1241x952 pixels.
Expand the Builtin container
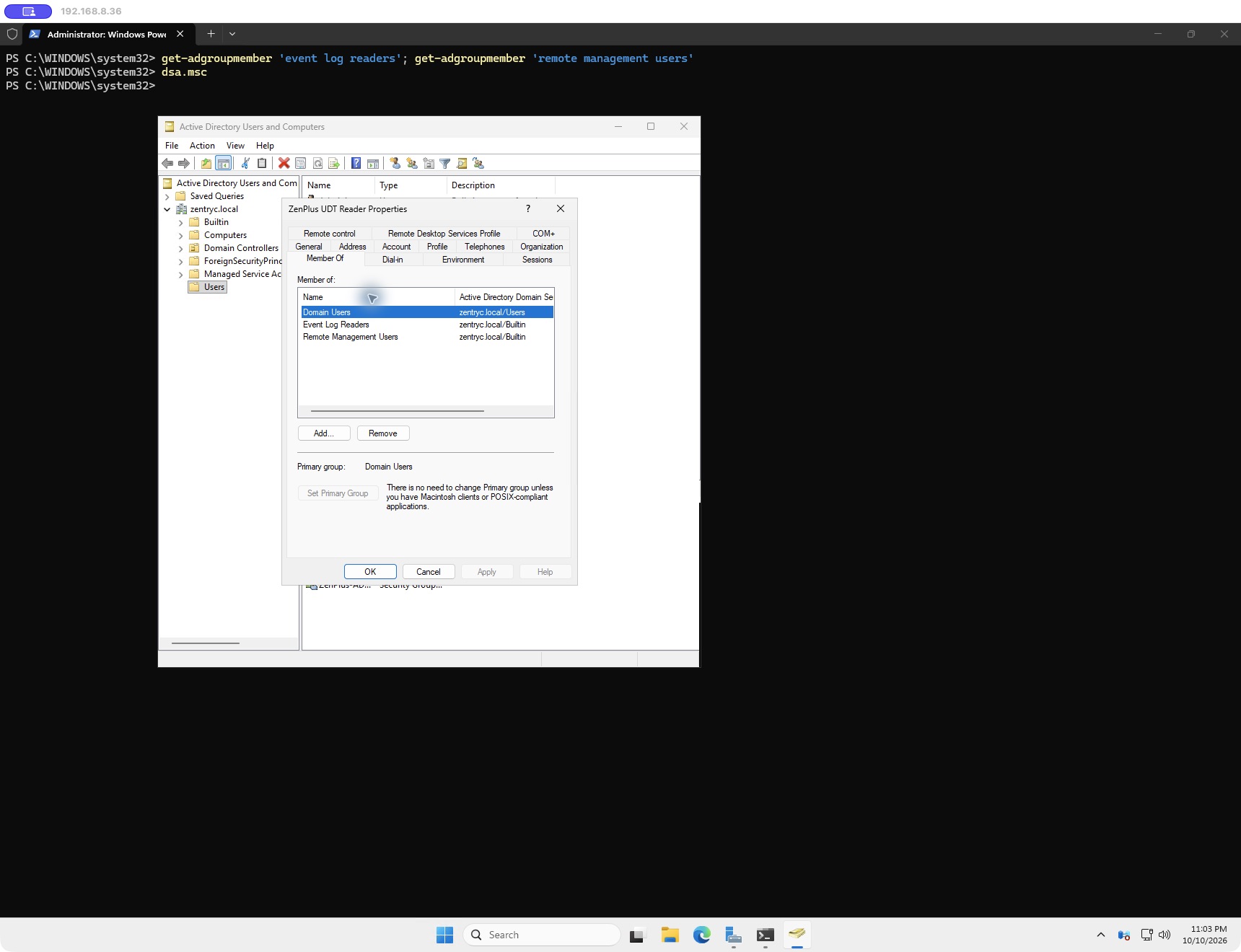click(x=181, y=223)
